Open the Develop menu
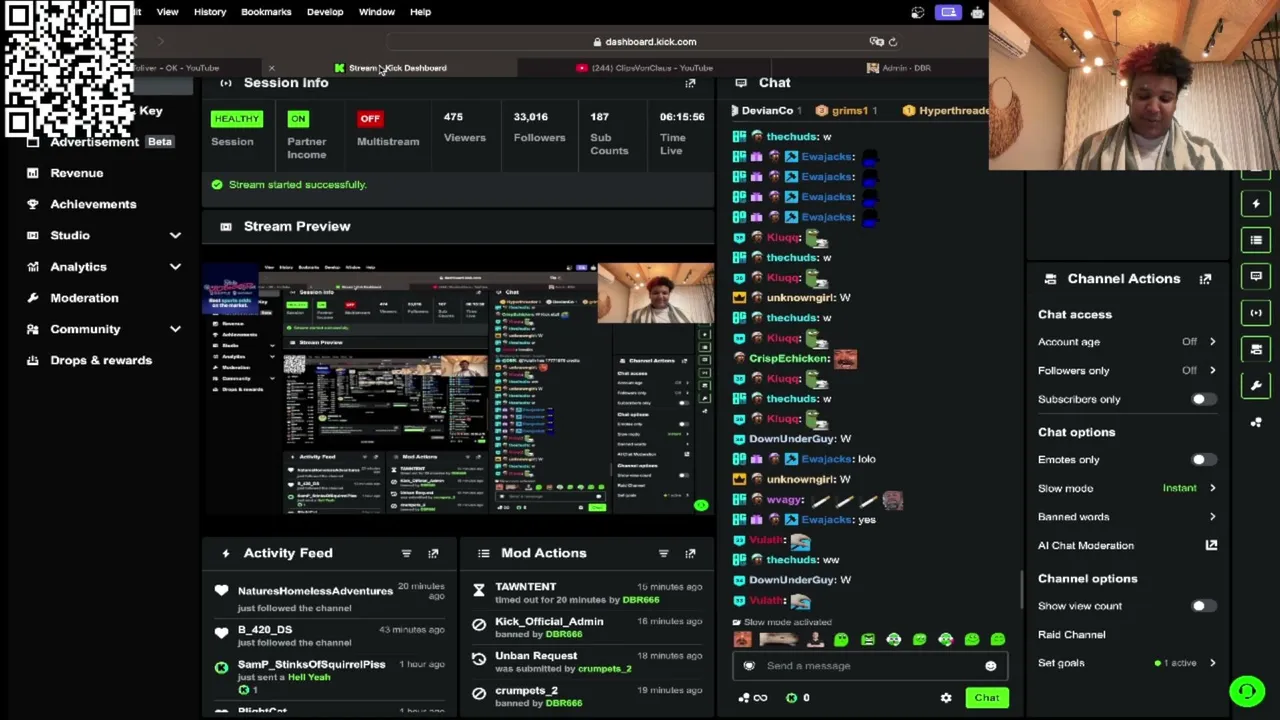The image size is (1280, 720). 325,12
